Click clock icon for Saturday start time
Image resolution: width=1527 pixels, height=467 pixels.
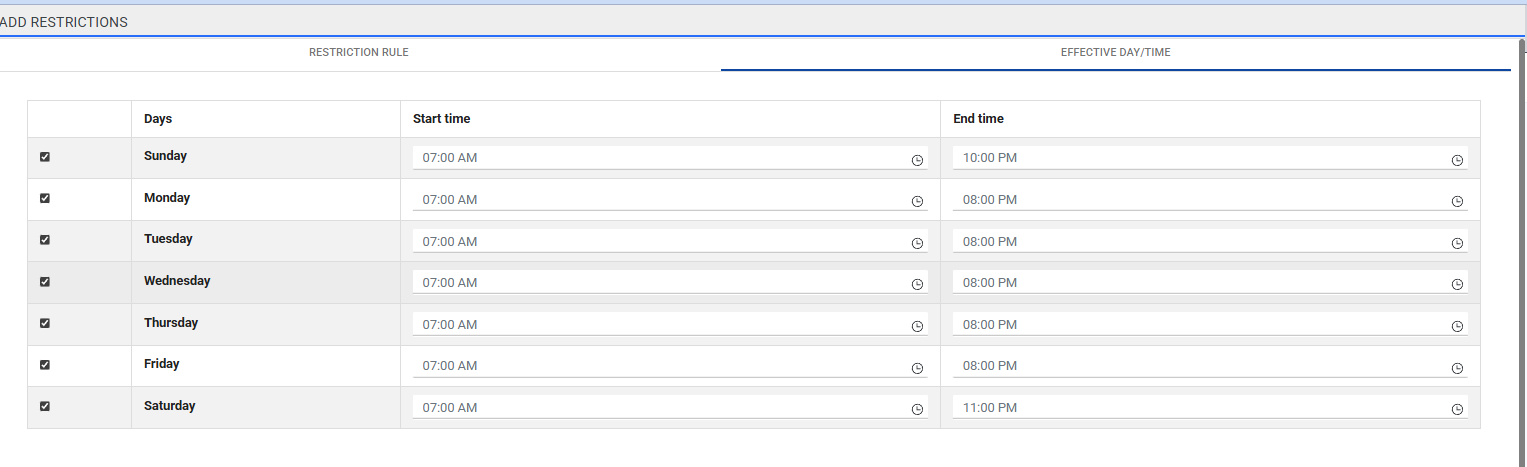917,409
